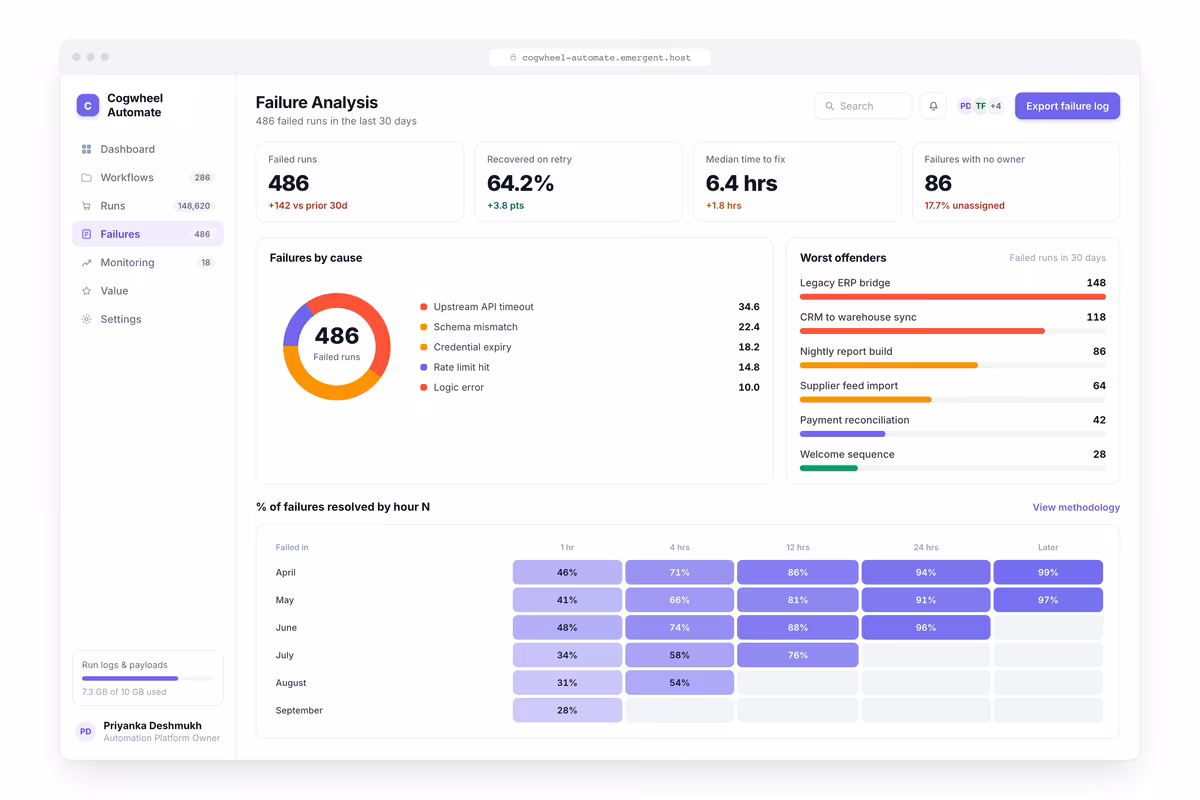Click the Legacy ERP bridge bar
1200x800 pixels.
tap(953, 297)
